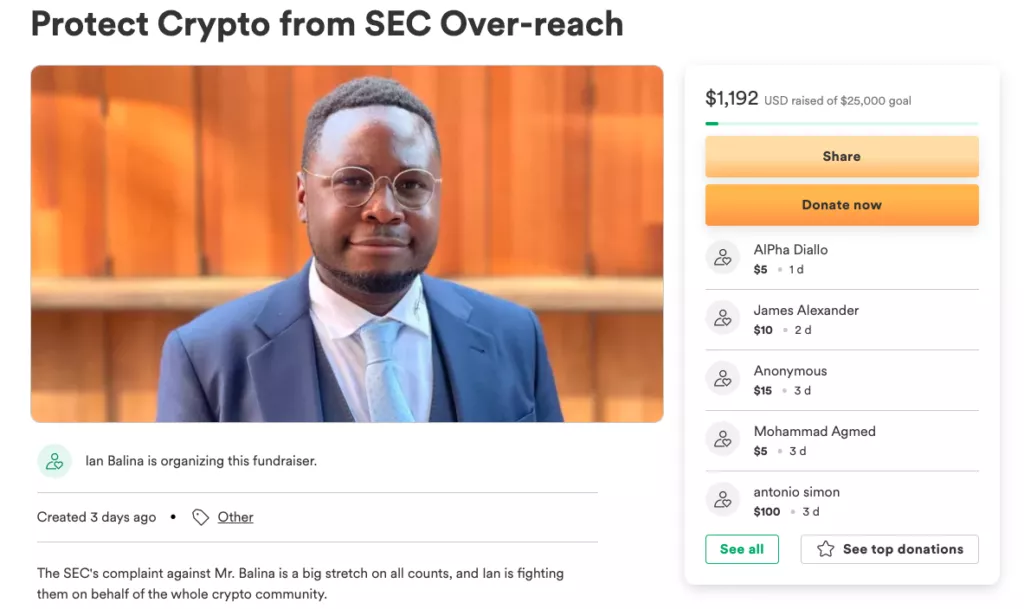Select antonio simon's donor avatar icon
Image resolution: width=1024 pixels, height=609 pixels.
coord(723,500)
